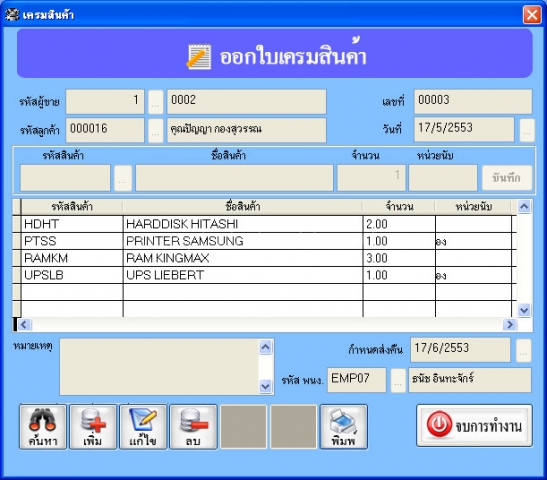Click the document number field showing 00003
The image size is (547, 480).
tap(473, 102)
